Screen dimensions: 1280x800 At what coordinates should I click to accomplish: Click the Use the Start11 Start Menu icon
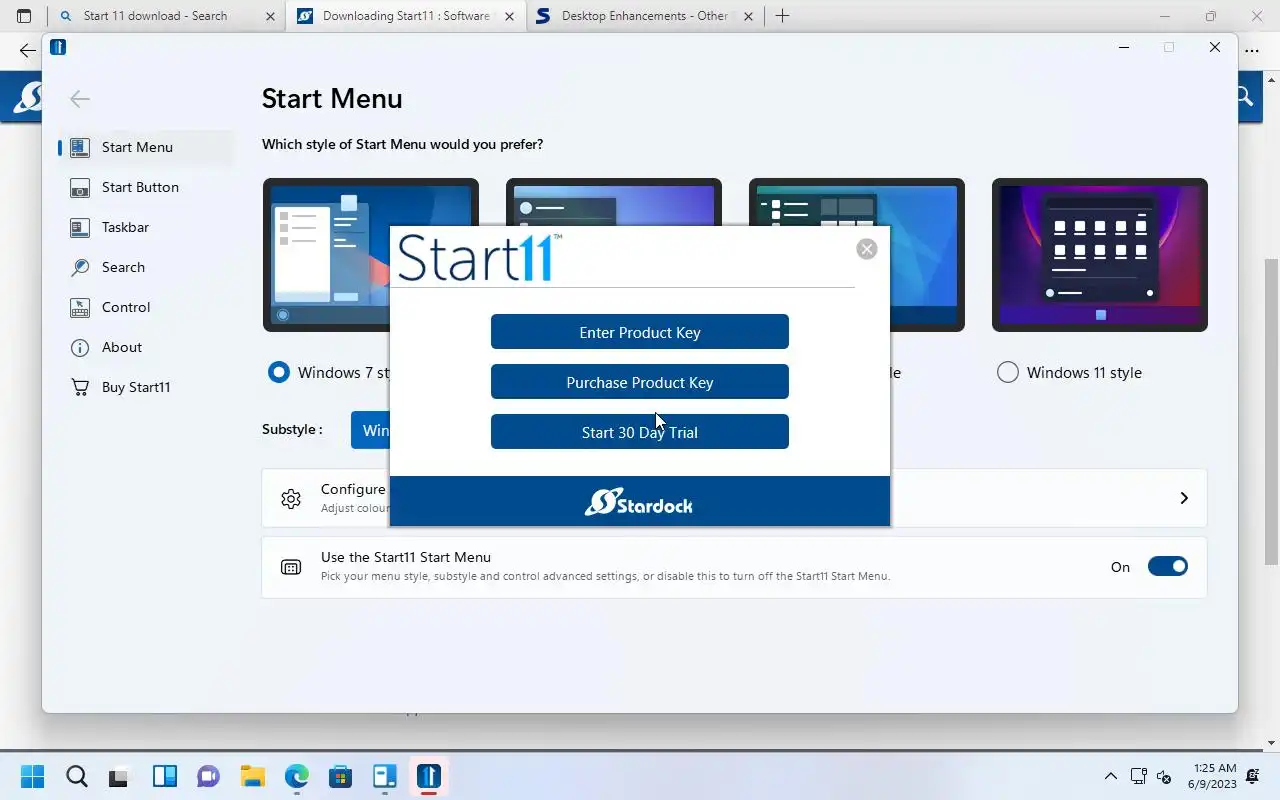(x=291, y=567)
